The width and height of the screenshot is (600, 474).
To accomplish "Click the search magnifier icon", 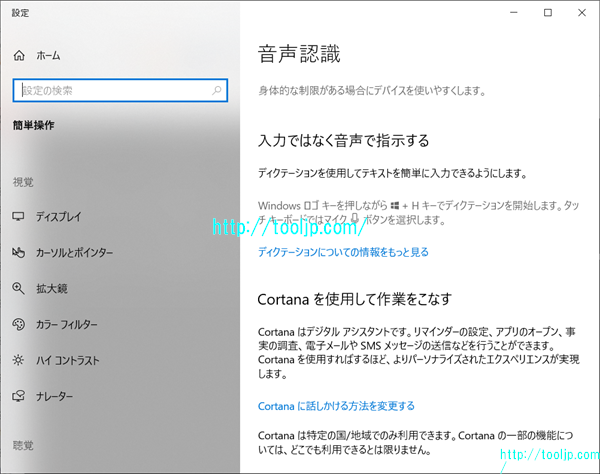I will 217,91.
